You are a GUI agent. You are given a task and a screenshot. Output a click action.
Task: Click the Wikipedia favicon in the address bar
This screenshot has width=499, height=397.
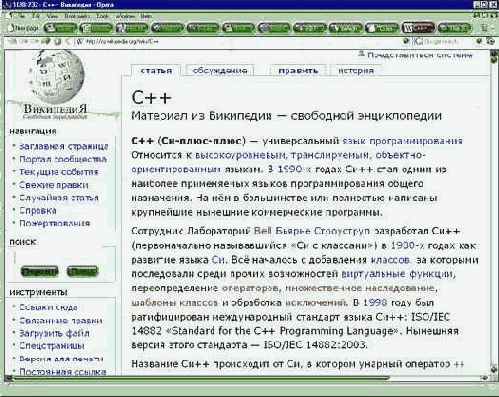pos(79,42)
